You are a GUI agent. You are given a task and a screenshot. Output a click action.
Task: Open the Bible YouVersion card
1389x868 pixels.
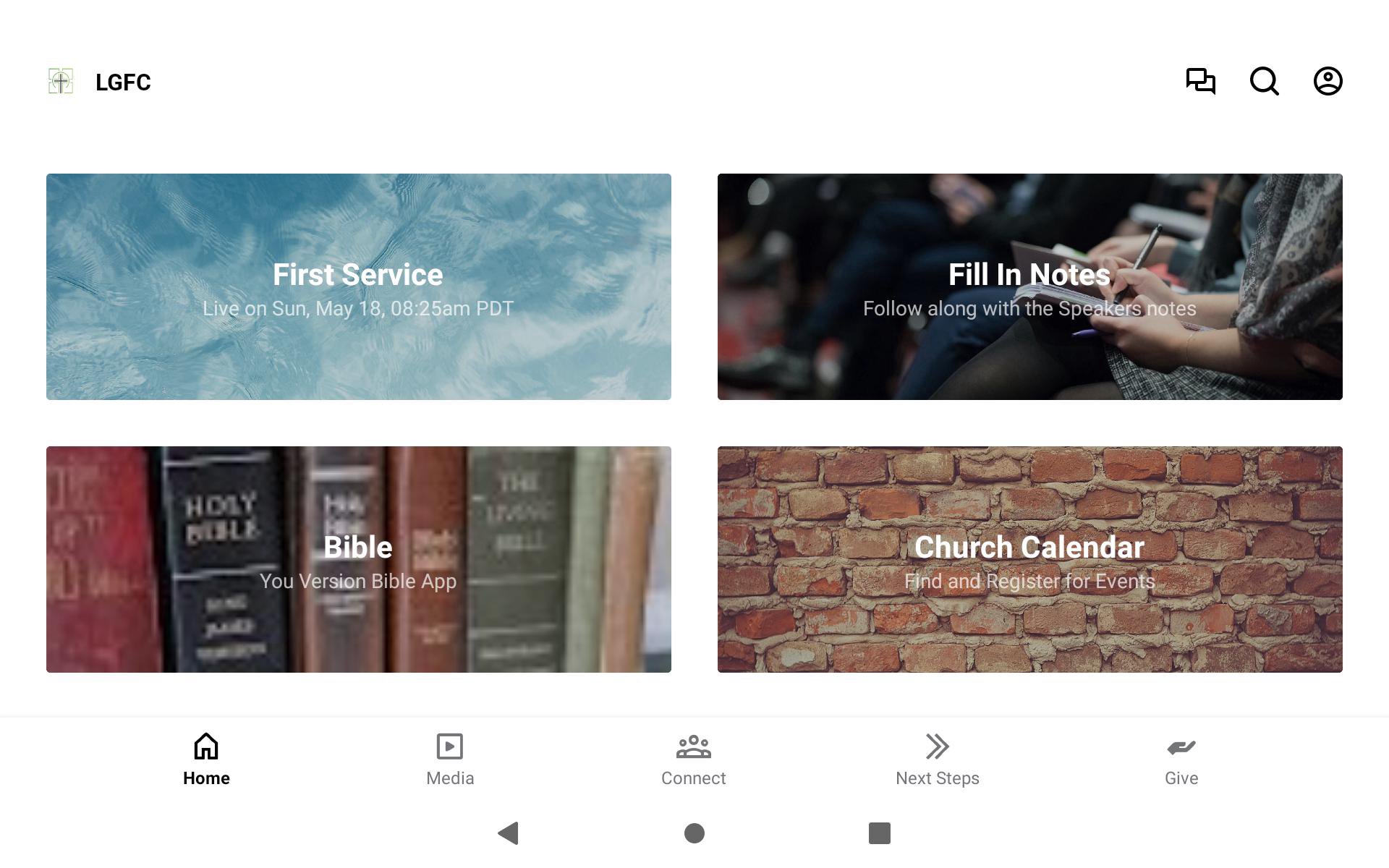(359, 559)
